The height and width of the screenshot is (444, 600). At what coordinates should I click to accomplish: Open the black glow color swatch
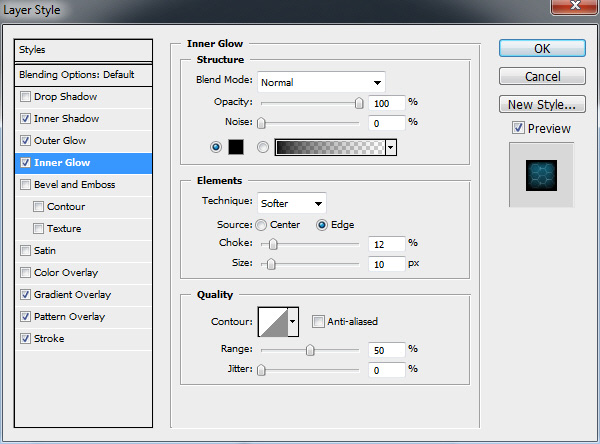236,147
